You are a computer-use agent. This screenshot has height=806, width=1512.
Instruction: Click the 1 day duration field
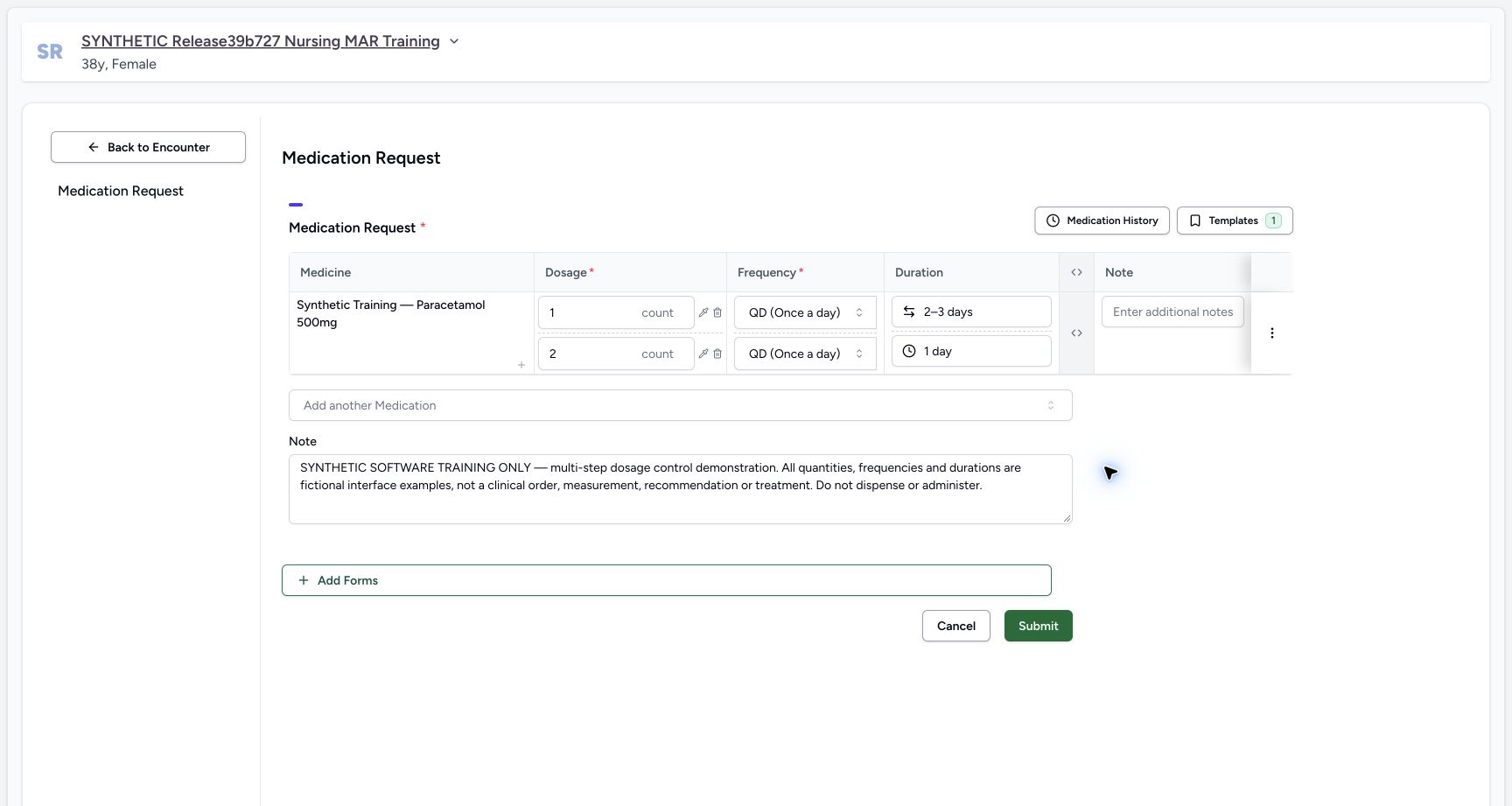(x=971, y=351)
